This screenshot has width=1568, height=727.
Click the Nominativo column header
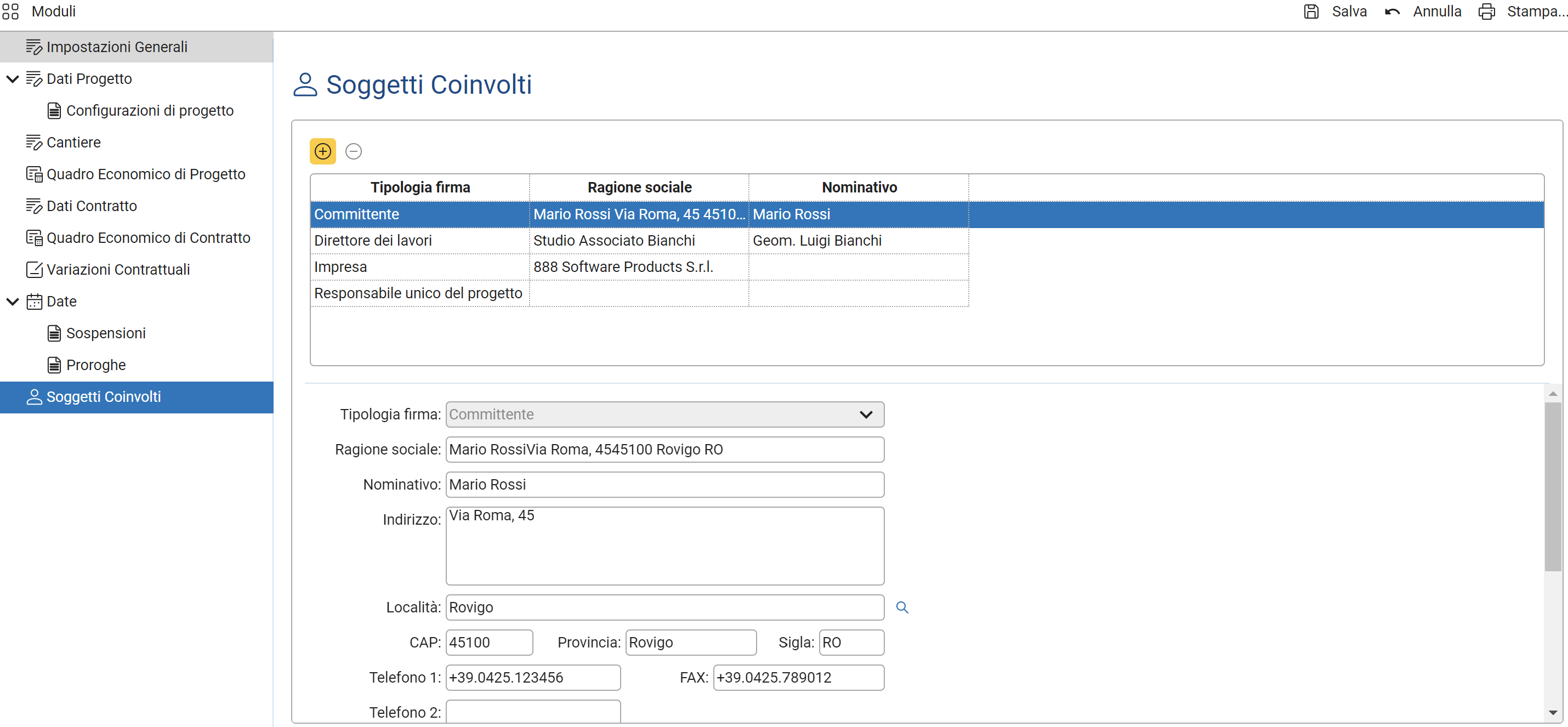(858, 188)
